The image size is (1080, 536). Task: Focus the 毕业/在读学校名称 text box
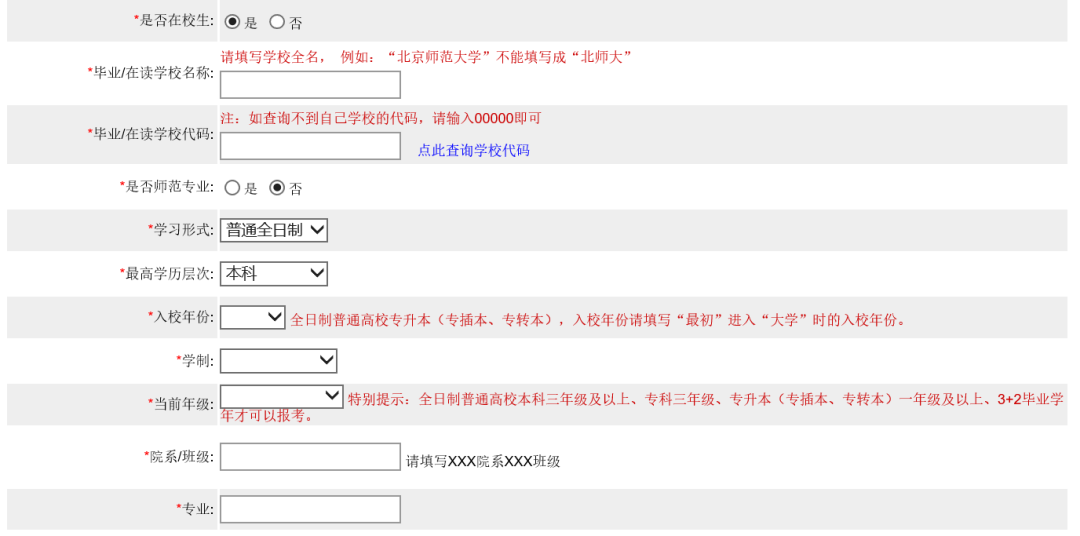[310, 85]
